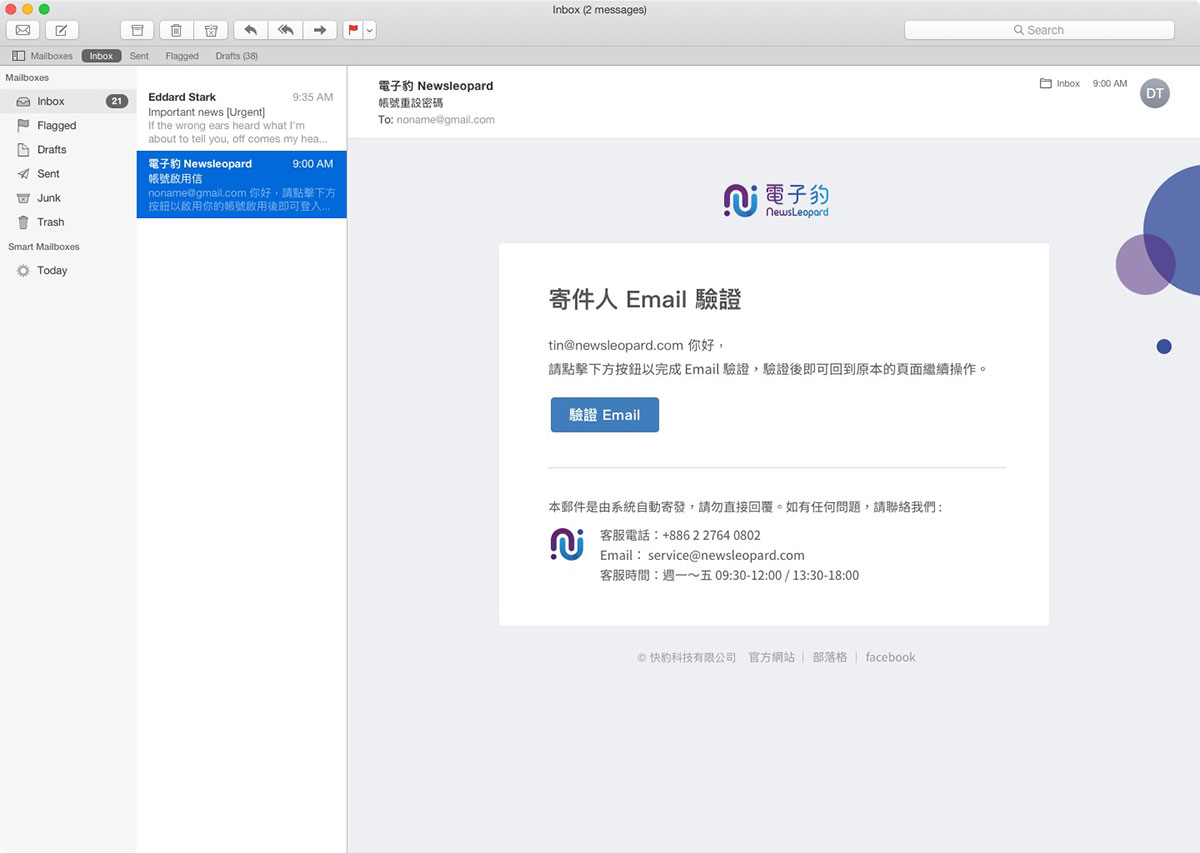This screenshot has width=1200, height=853.
Task: Open Drafts (38) in favorites bar
Action: coord(236,56)
